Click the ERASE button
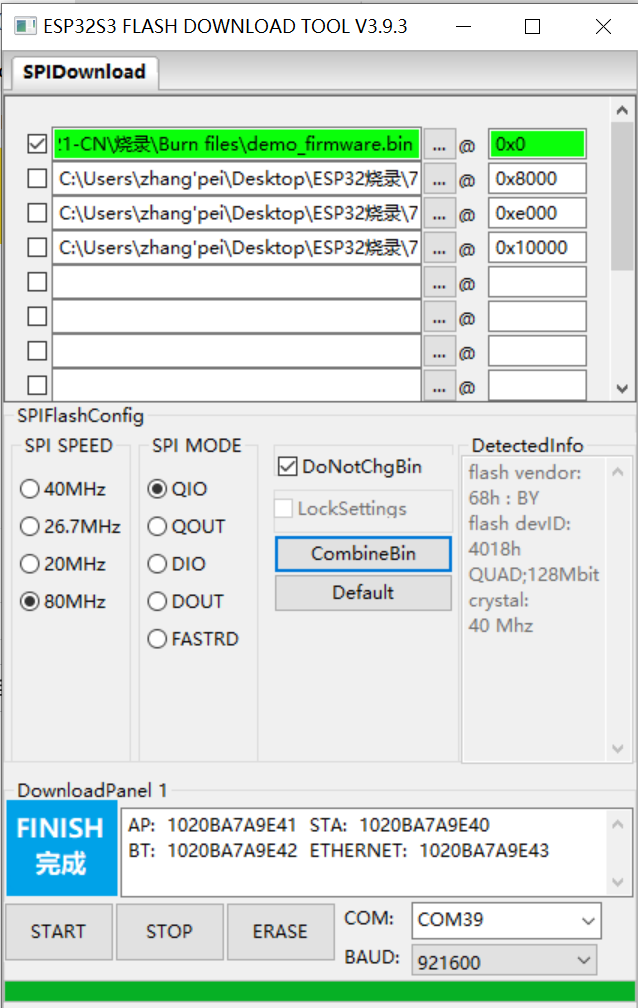The width and height of the screenshot is (638, 1008). coord(280,931)
